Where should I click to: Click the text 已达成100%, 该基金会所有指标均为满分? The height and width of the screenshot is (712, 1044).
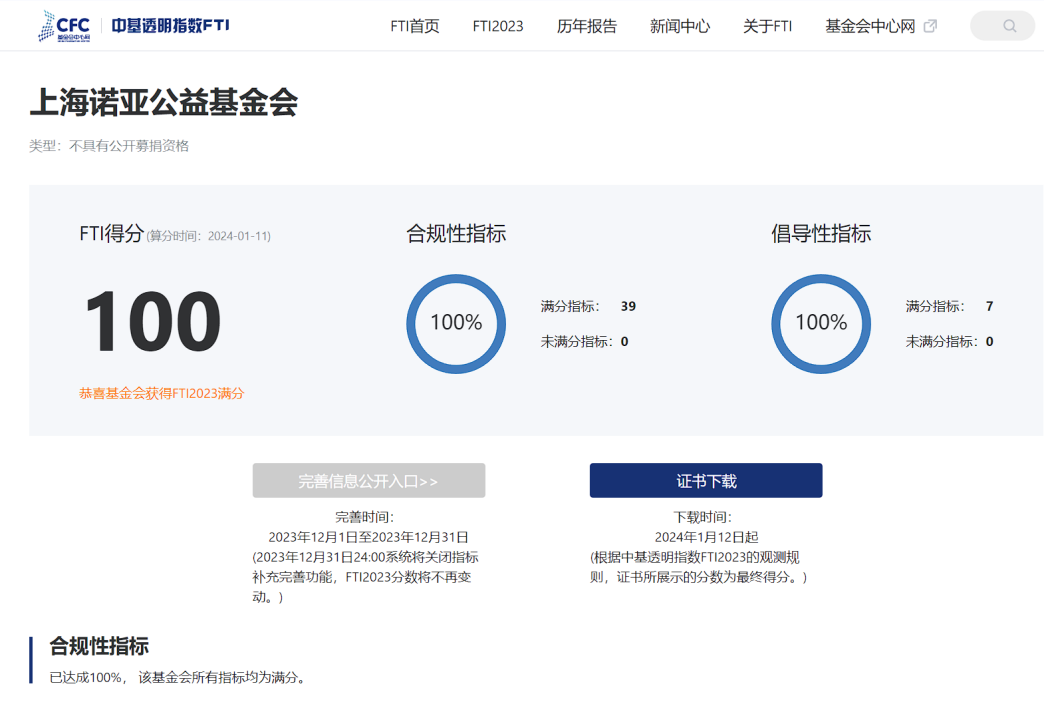click(179, 677)
